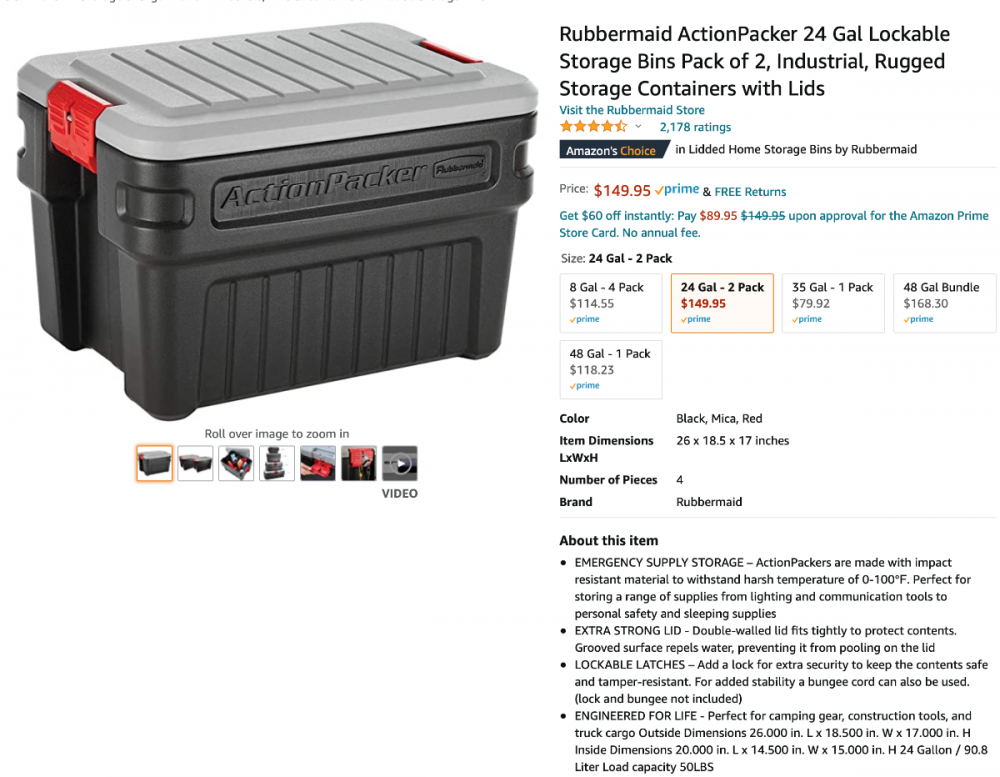Choose the 48 Gal - 1 Pack size
The image size is (1000, 777).
pyautogui.click(x=611, y=369)
